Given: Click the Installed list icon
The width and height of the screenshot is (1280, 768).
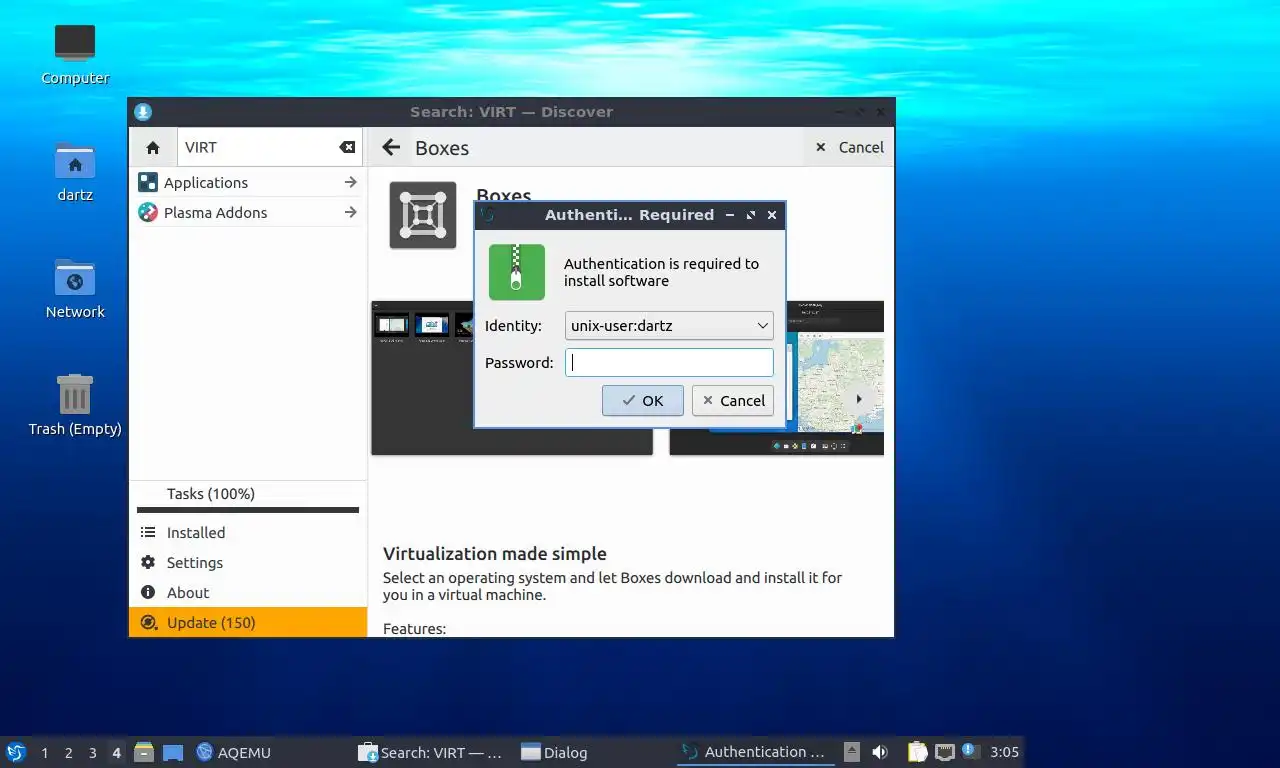Looking at the screenshot, I should [x=148, y=532].
